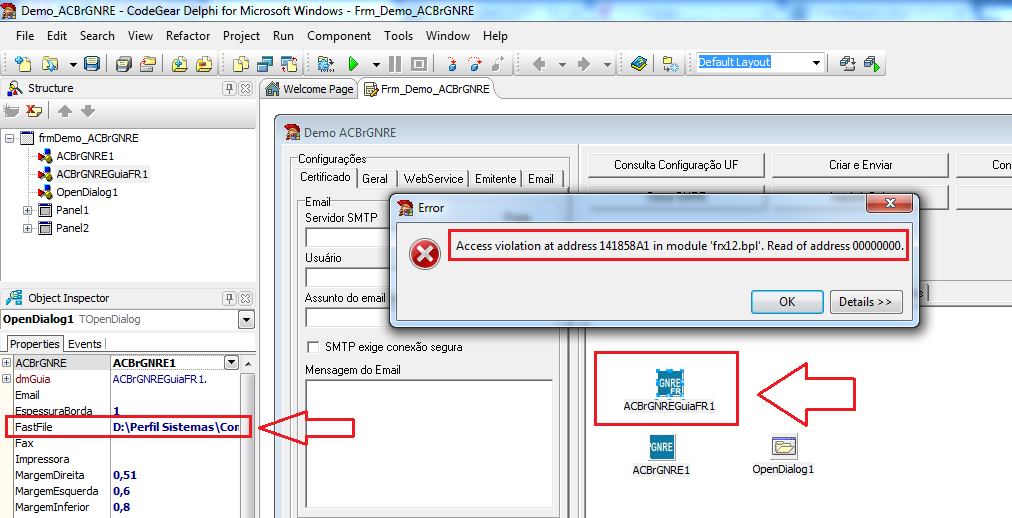
Task: Click the Save Desktop layout icon
Action: (847, 63)
